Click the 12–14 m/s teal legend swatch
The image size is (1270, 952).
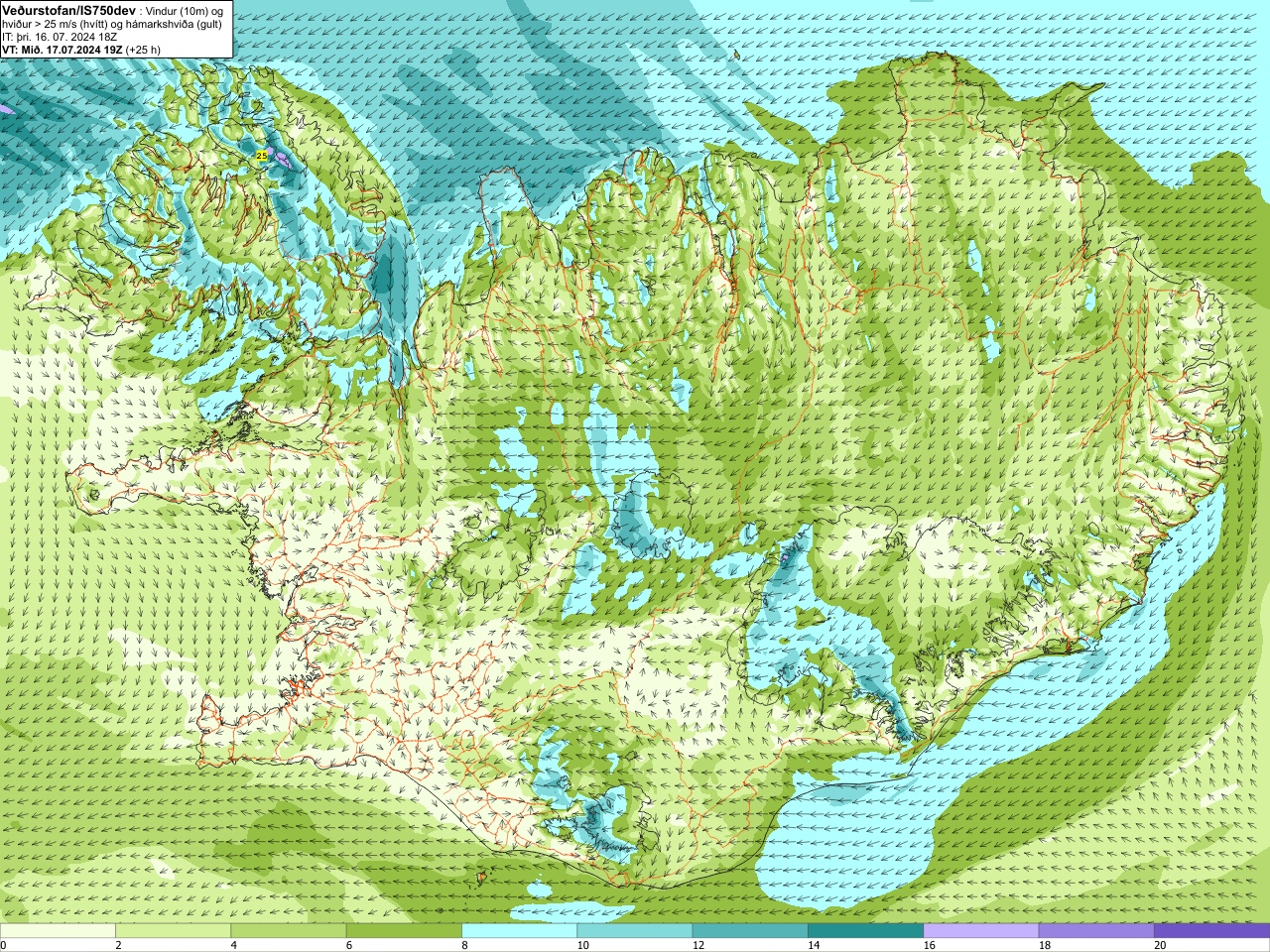(x=750, y=931)
